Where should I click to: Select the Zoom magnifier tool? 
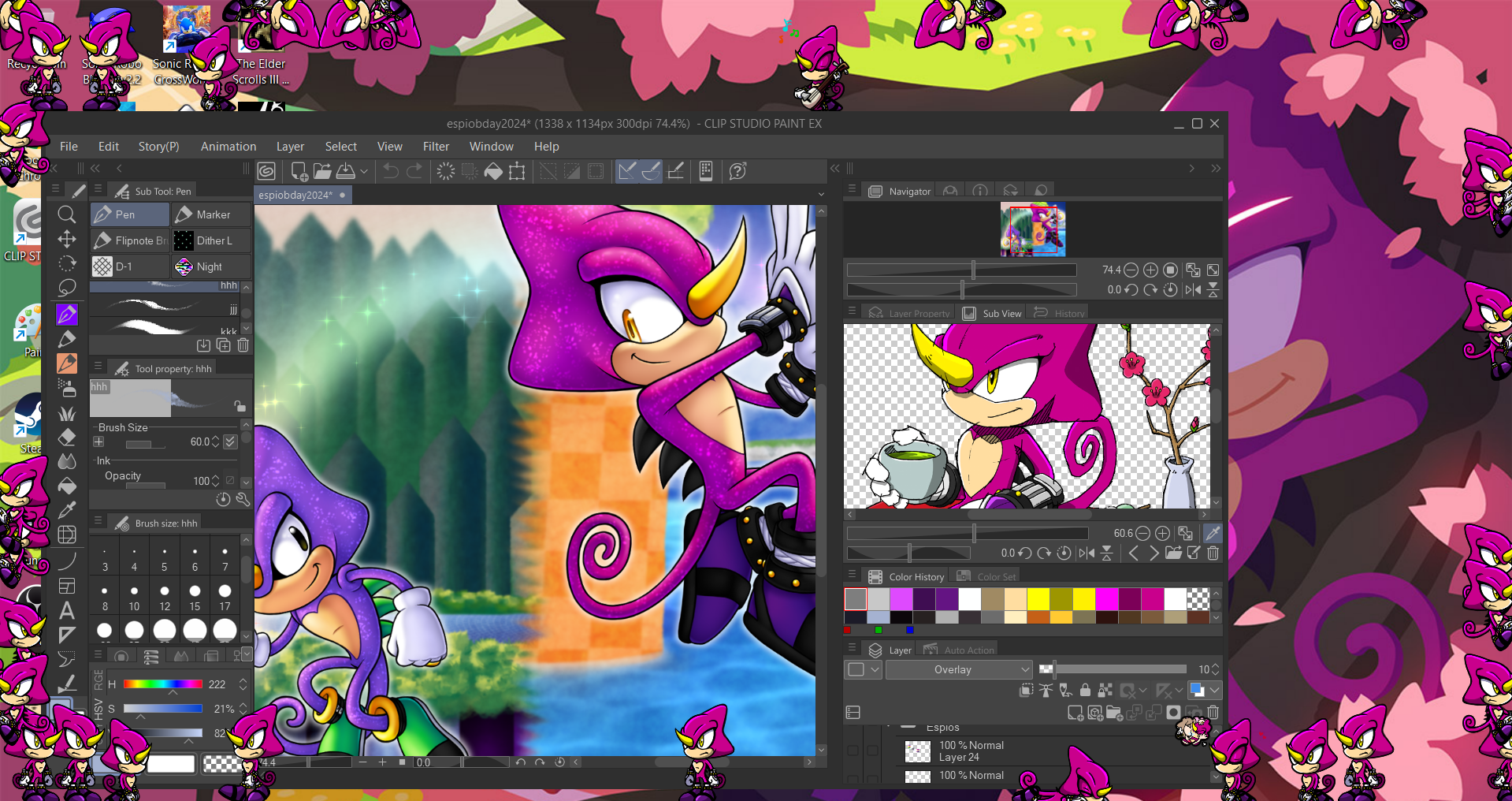coord(67,214)
